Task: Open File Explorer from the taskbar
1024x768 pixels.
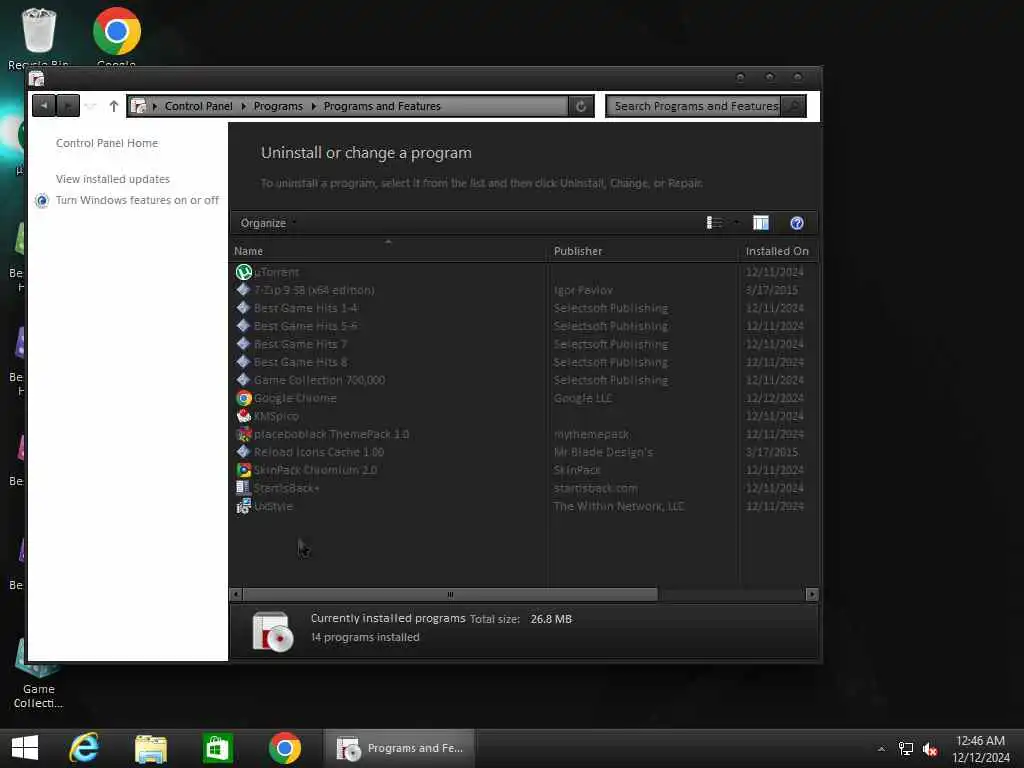Action: [151, 748]
